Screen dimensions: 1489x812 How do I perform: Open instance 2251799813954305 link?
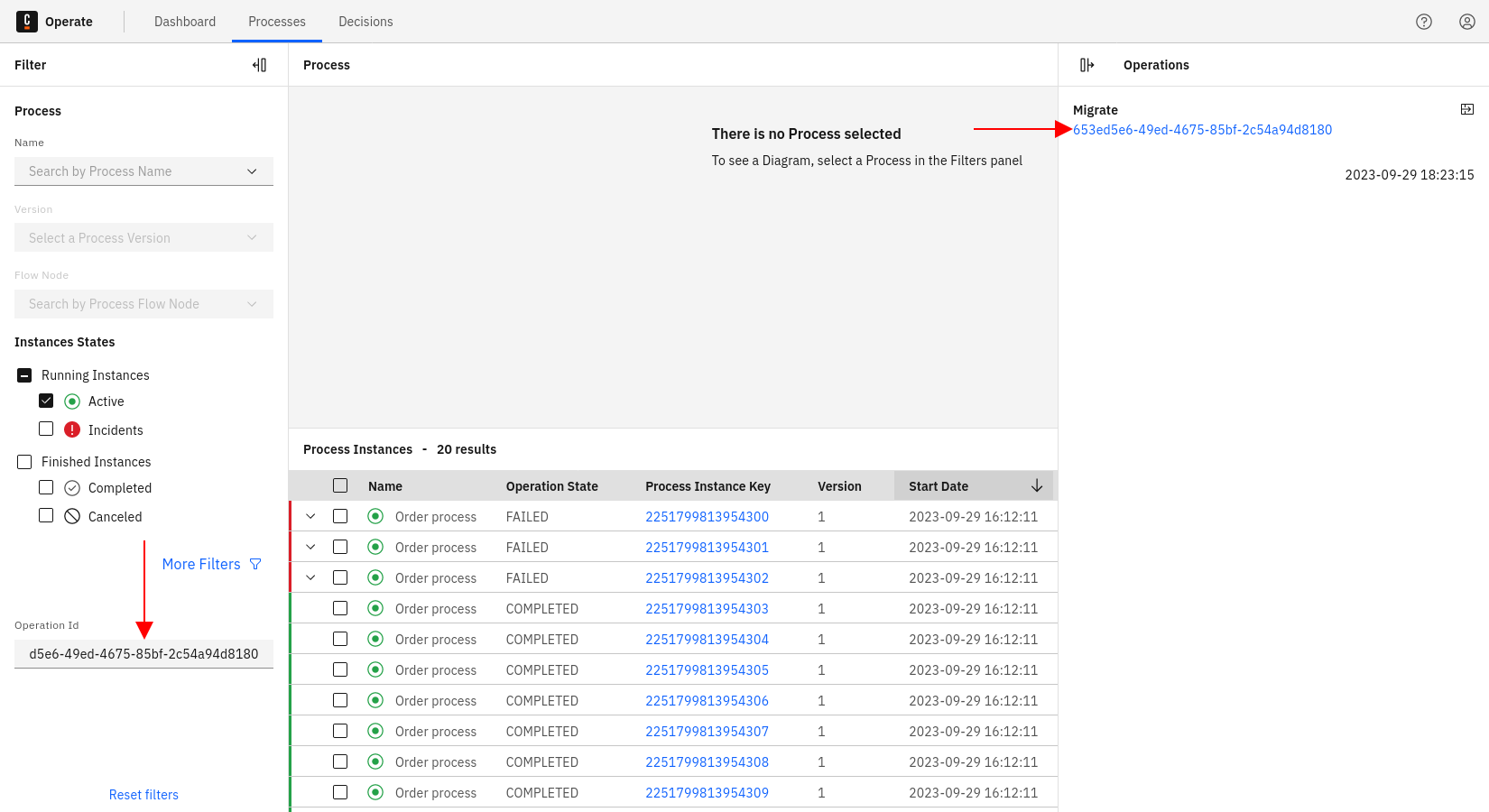(707, 670)
